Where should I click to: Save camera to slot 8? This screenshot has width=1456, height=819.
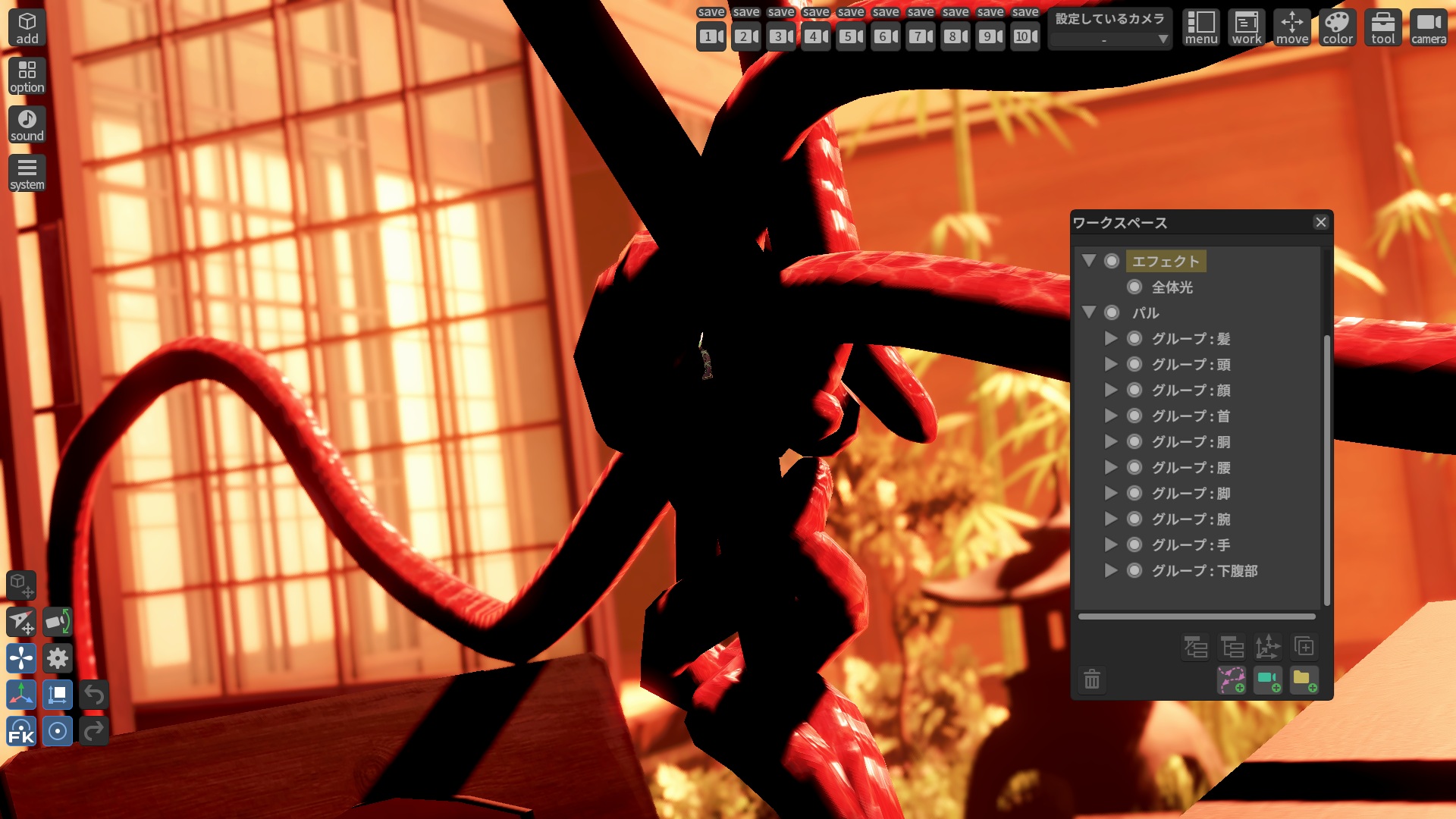[955, 12]
